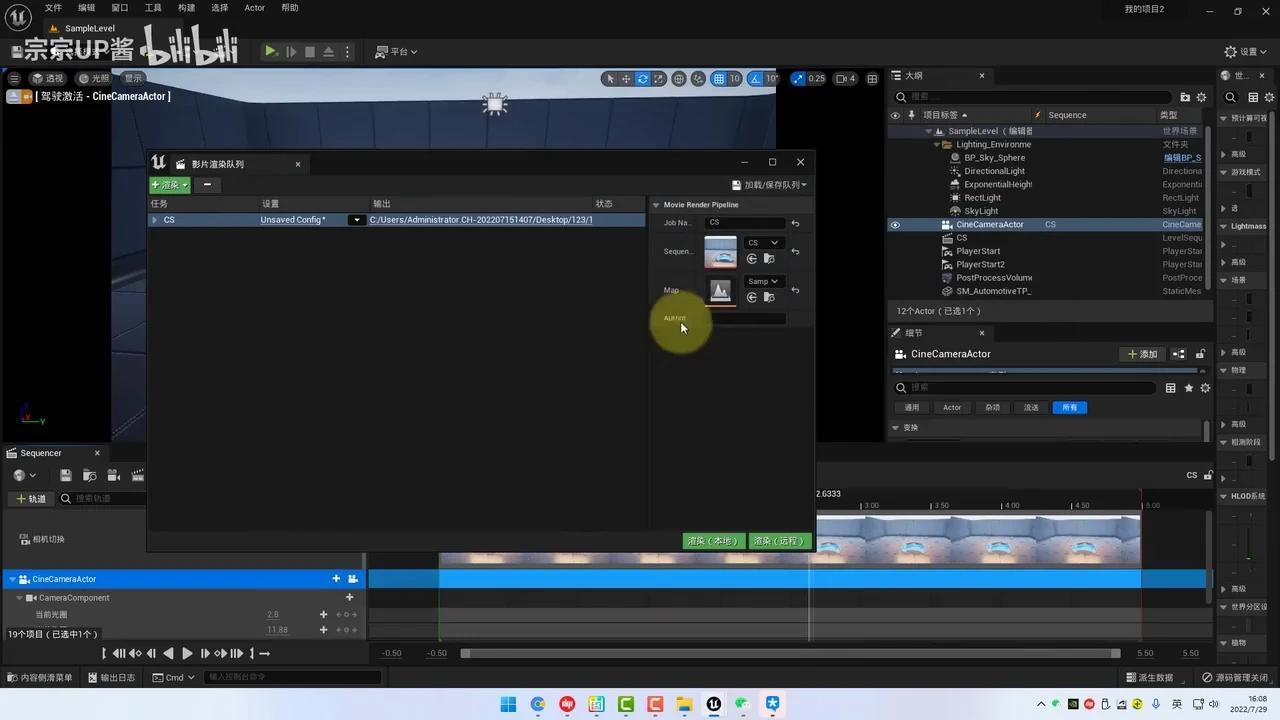Toggle grid snapping in the viewport toolbar
The width and height of the screenshot is (1280, 720).
(718, 78)
